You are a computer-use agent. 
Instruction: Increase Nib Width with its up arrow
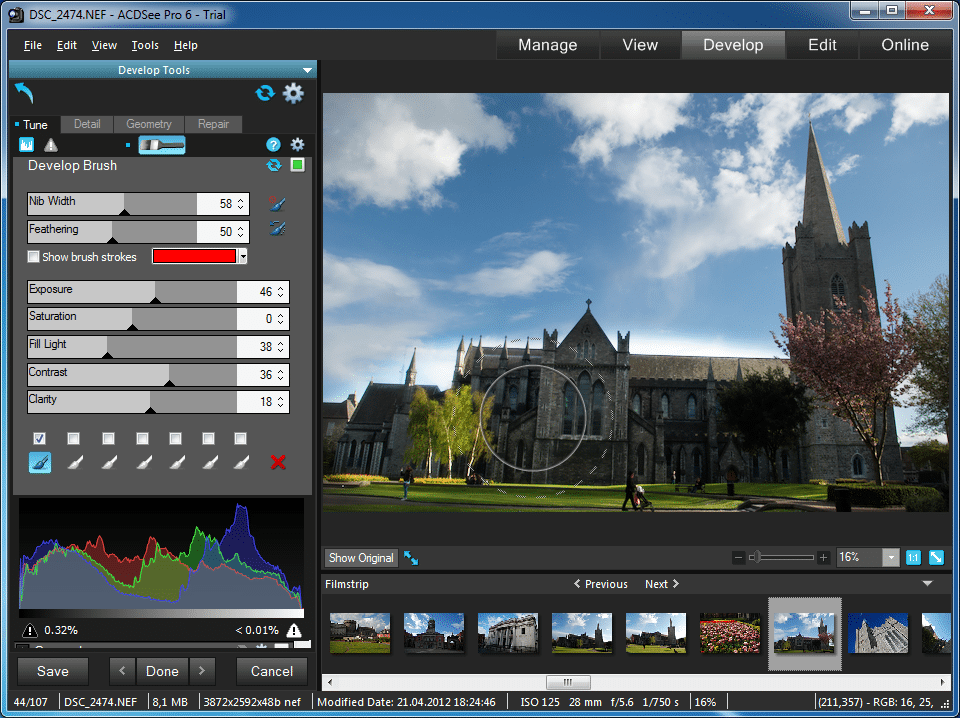(x=241, y=200)
